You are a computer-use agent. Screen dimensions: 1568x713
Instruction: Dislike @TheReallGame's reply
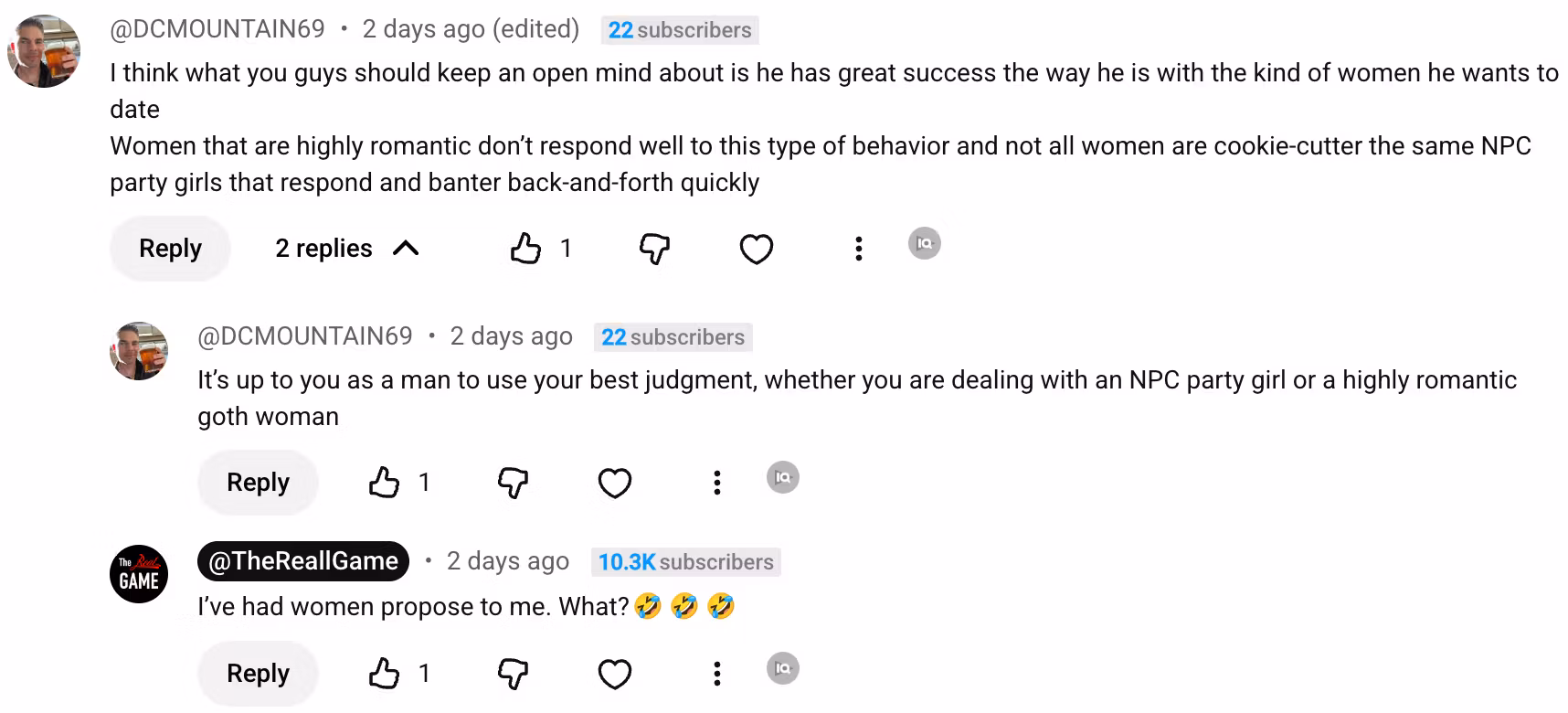pos(513,674)
